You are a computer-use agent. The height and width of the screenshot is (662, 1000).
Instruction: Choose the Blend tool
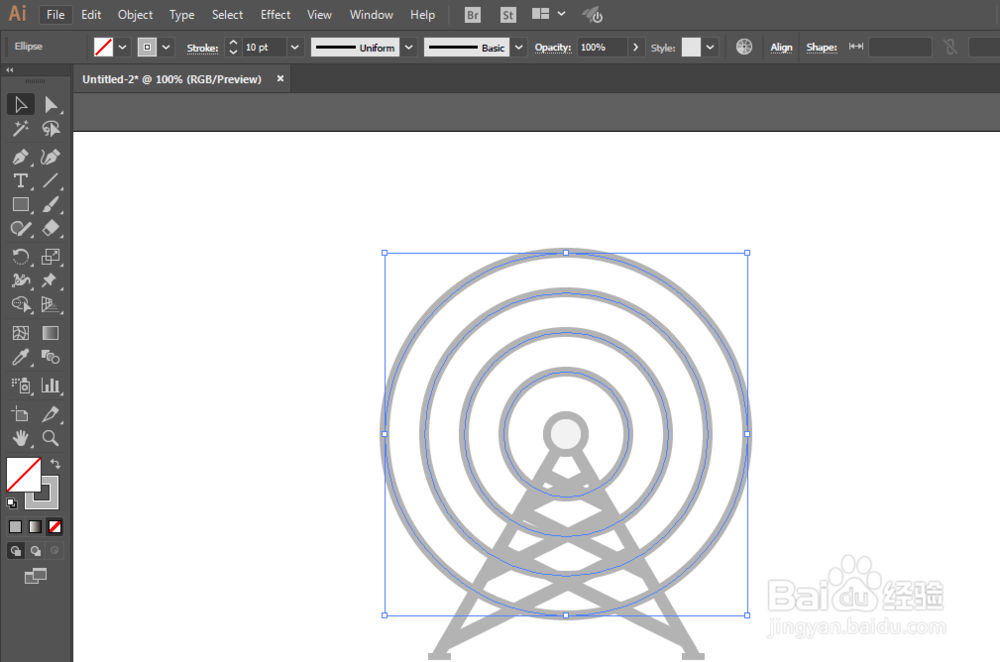(50, 357)
